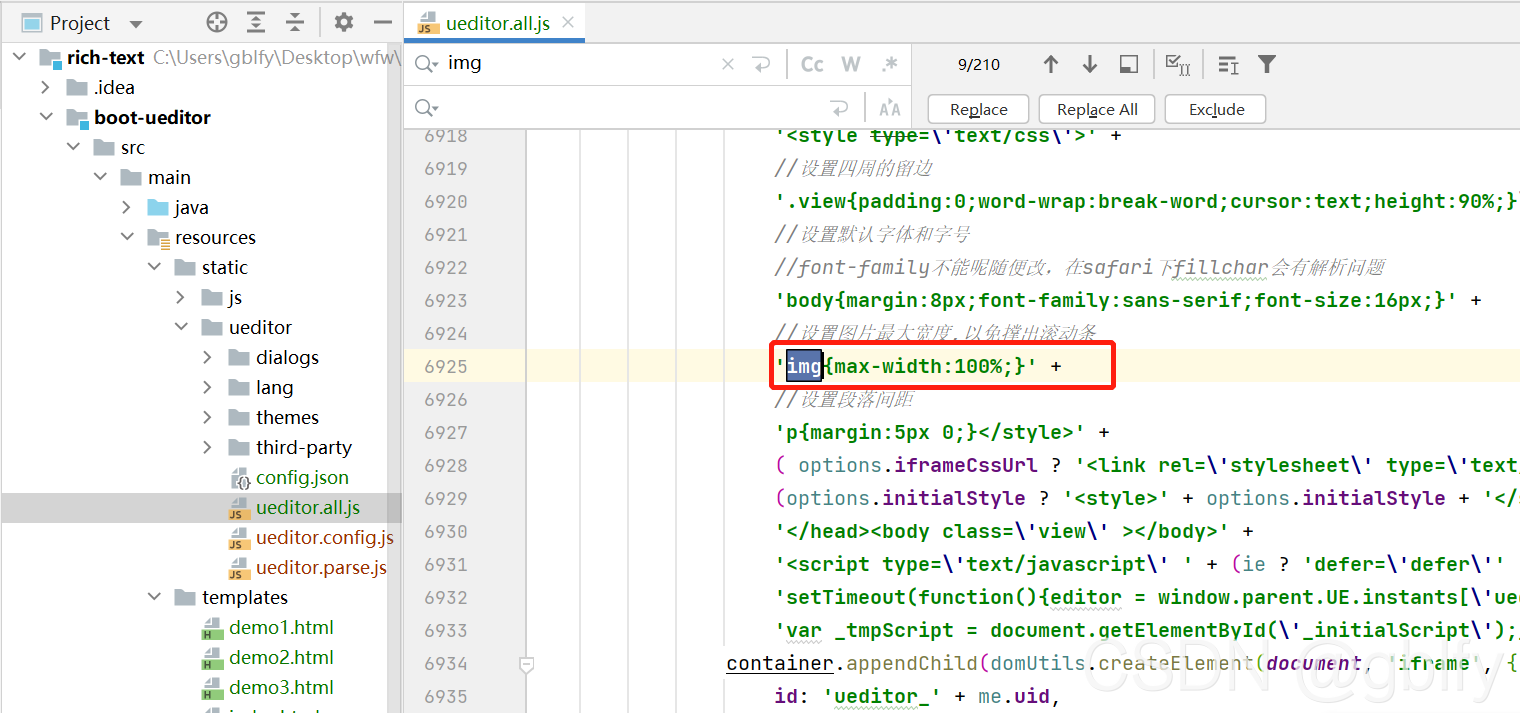Click the add selection for next occurrence icon

(1229, 64)
